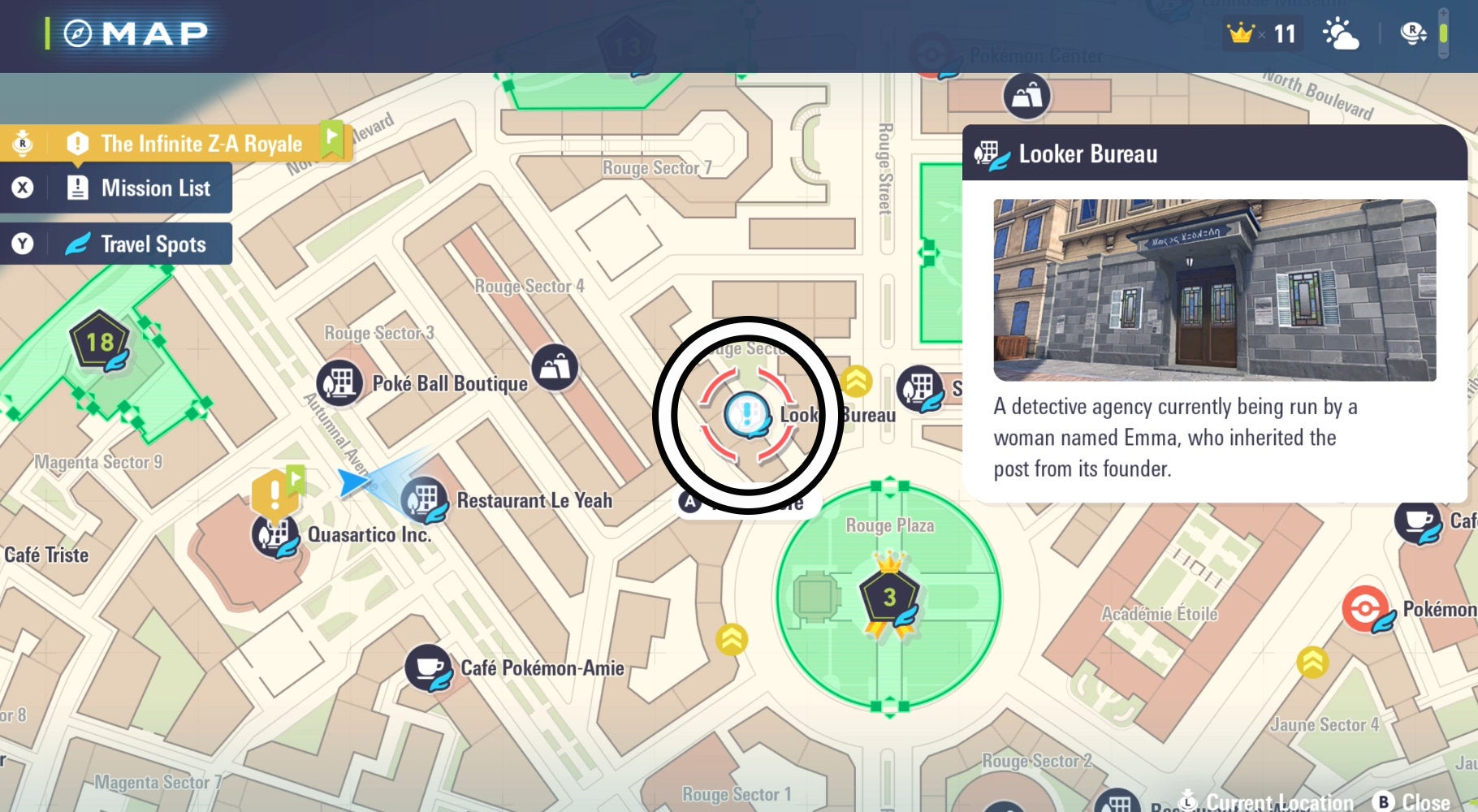Select the Rouge Plaza battle zone 3 badge
The width and height of the screenshot is (1478, 812).
pyautogui.click(x=889, y=598)
